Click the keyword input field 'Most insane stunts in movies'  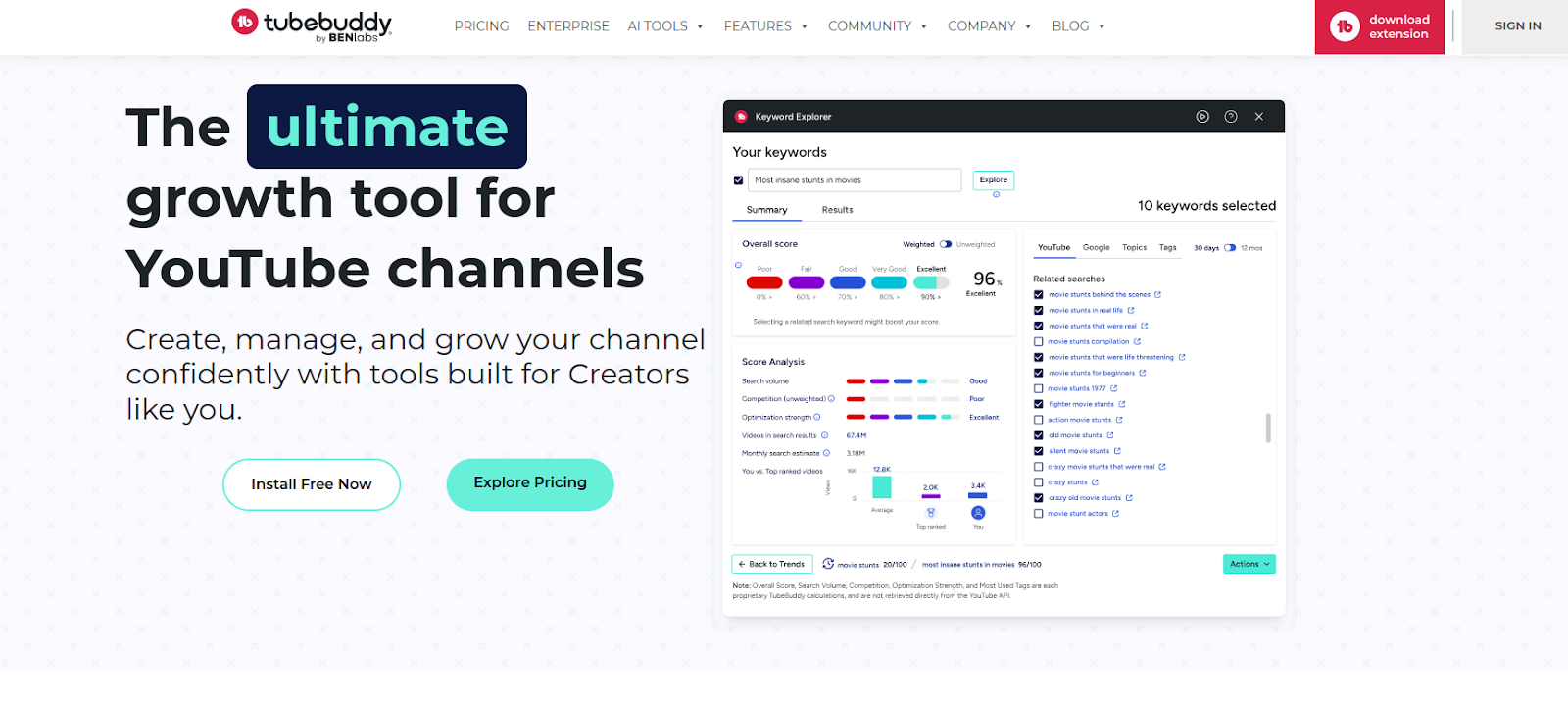855,180
